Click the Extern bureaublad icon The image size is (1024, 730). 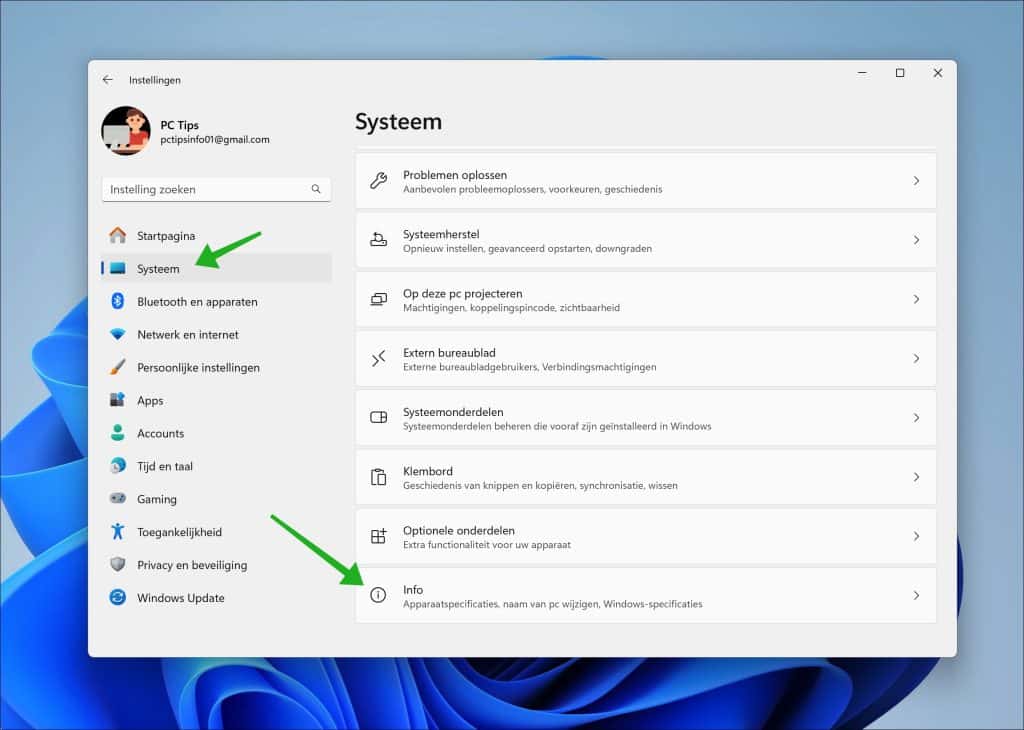[x=379, y=358]
